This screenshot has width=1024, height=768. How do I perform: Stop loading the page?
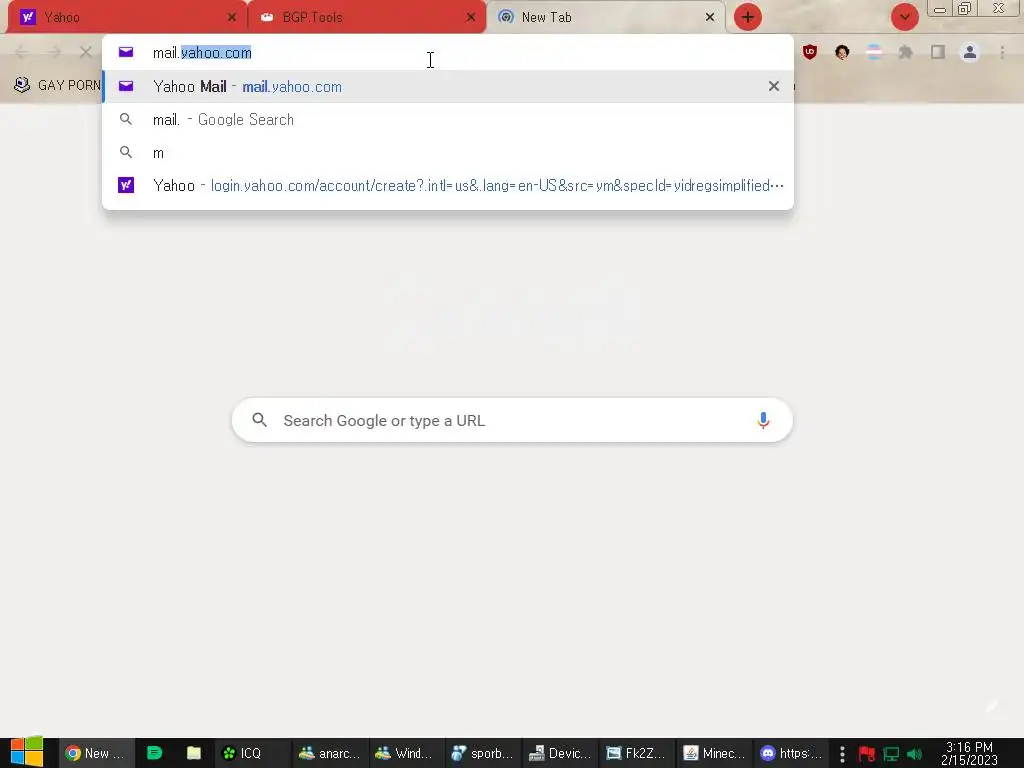tap(86, 52)
